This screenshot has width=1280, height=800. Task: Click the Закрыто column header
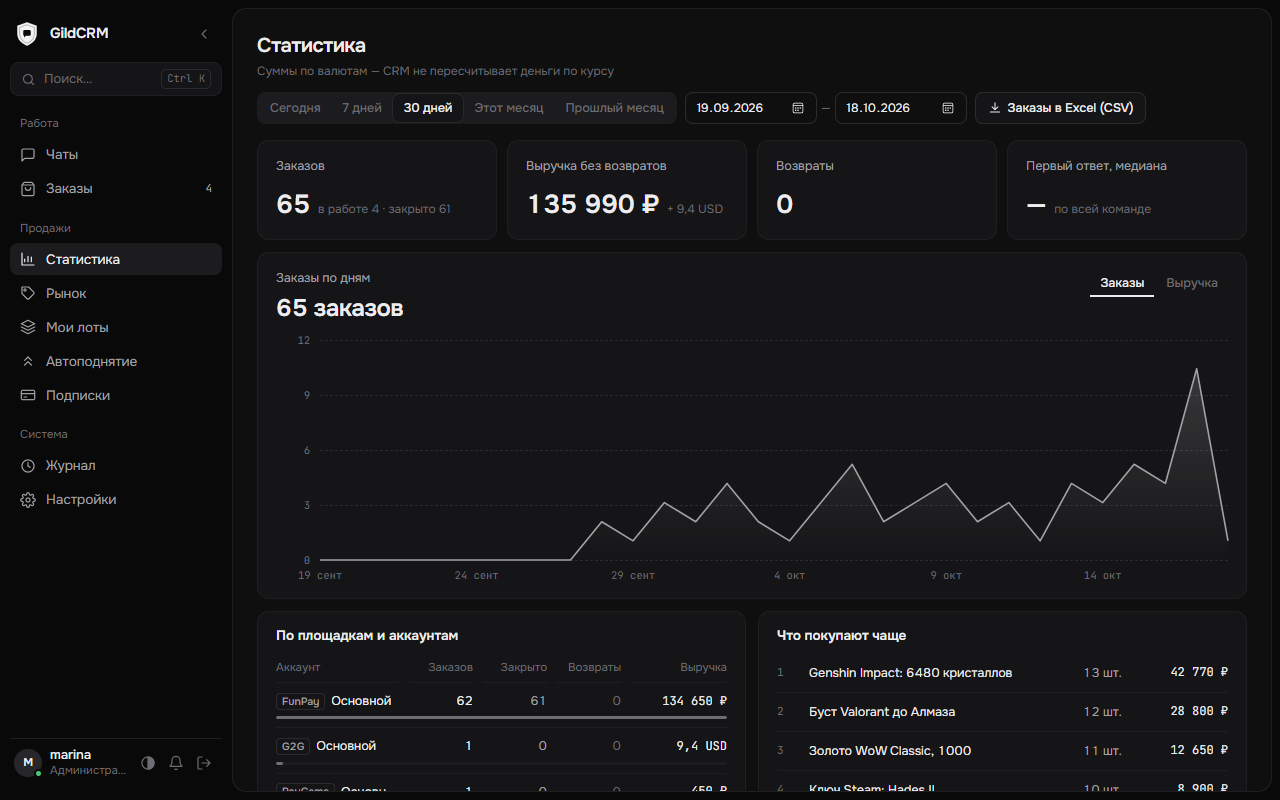pyautogui.click(x=523, y=667)
